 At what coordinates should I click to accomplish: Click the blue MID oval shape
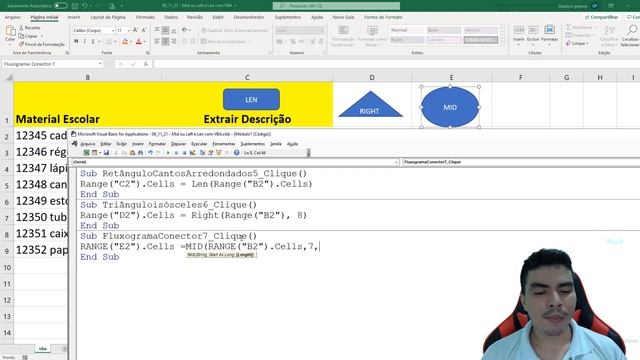(x=450, y=107)
